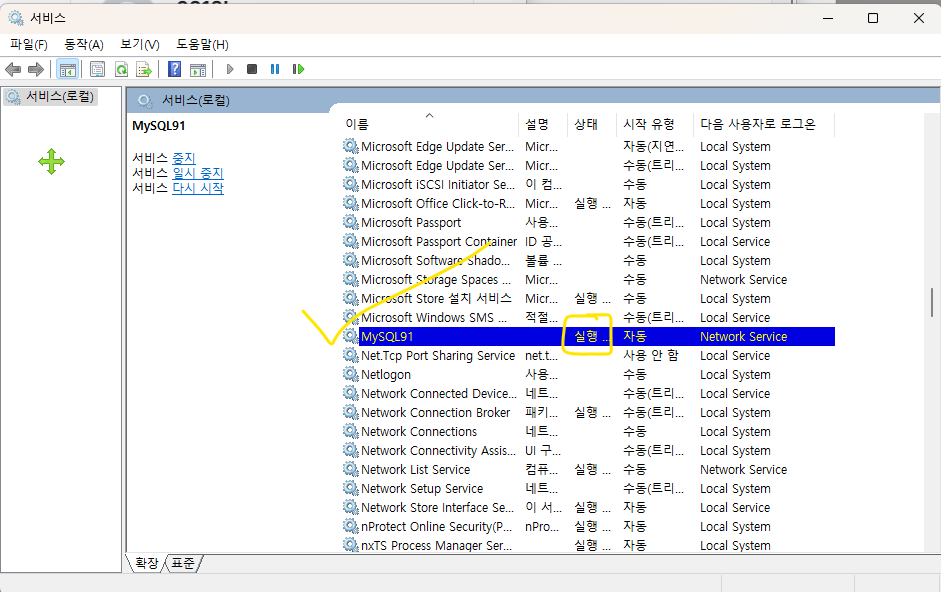Switch to the 확장 tab
The width and height of the screenshot is (941, 592).
[146, 563]
